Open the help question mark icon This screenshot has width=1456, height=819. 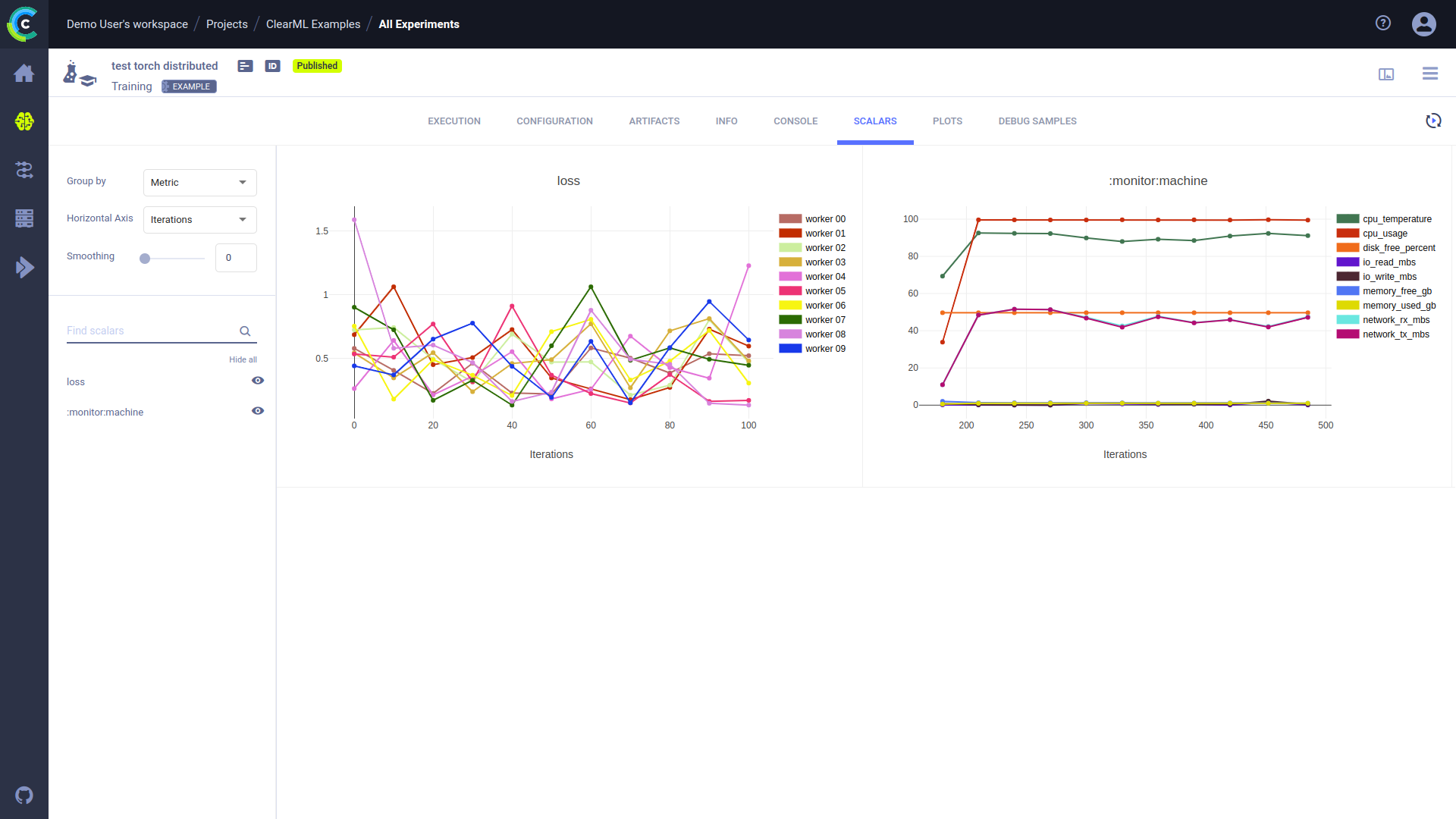(1383, 24)
